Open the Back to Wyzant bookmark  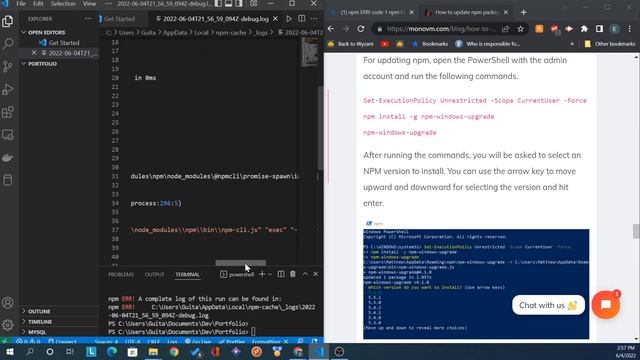coord(351,44)
